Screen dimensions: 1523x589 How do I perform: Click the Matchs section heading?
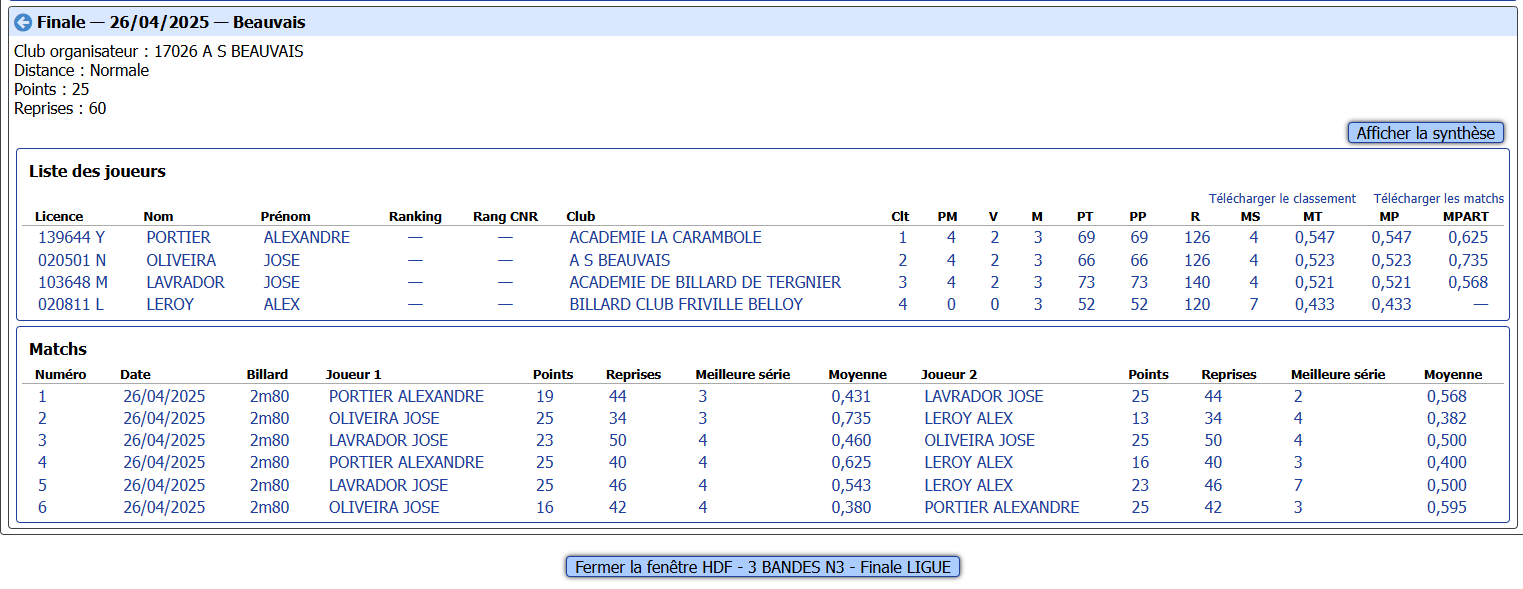(x=58, y=349)
